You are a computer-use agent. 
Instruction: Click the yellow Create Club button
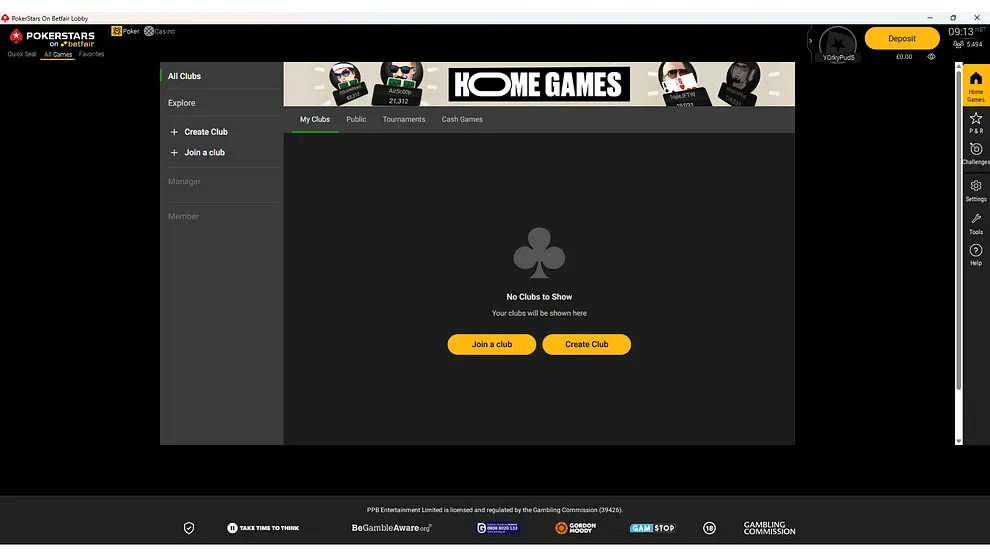587,344
